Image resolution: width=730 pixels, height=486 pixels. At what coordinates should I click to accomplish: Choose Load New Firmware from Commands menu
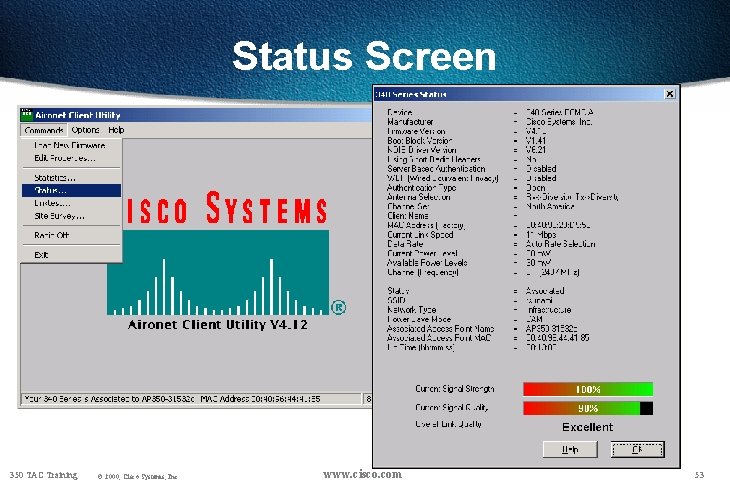point(70,145)
